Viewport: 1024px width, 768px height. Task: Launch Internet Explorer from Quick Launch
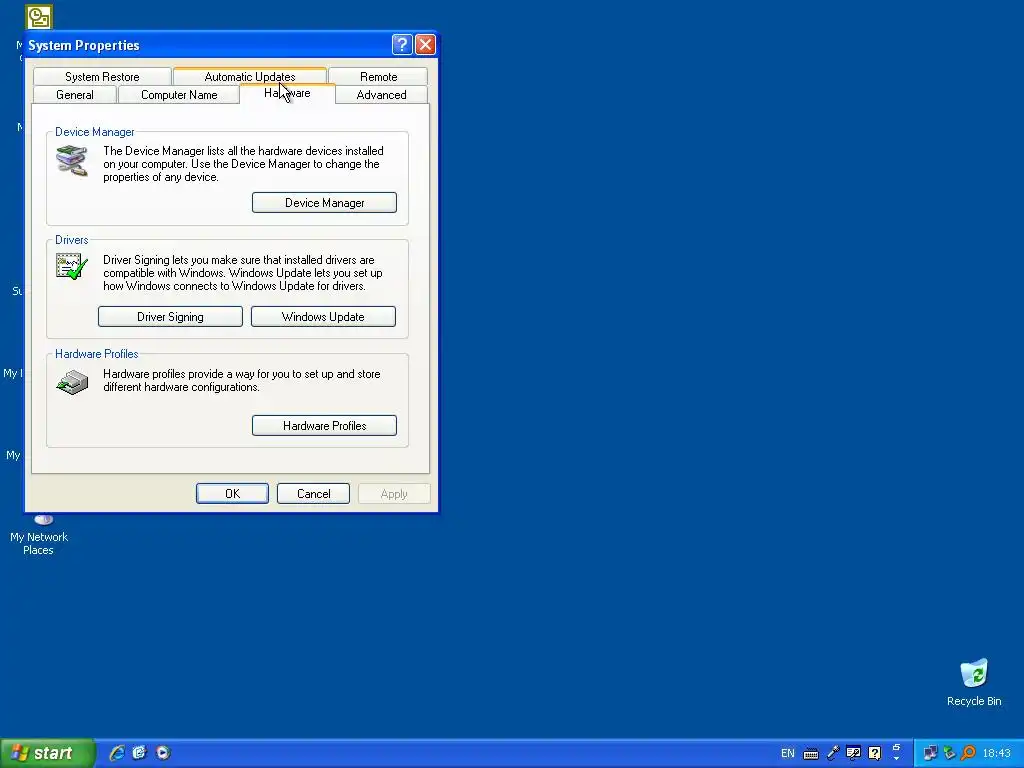(x=117, y=753)
